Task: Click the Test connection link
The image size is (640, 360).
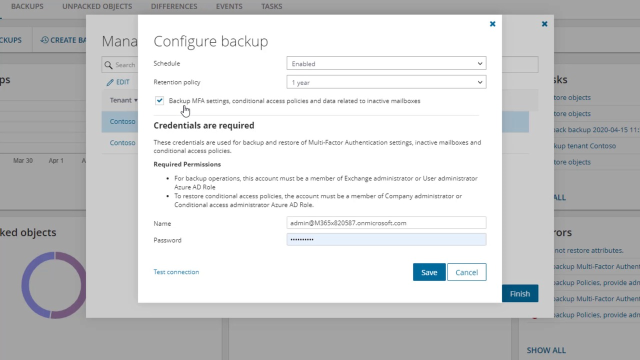Action: tap(176, 272)
